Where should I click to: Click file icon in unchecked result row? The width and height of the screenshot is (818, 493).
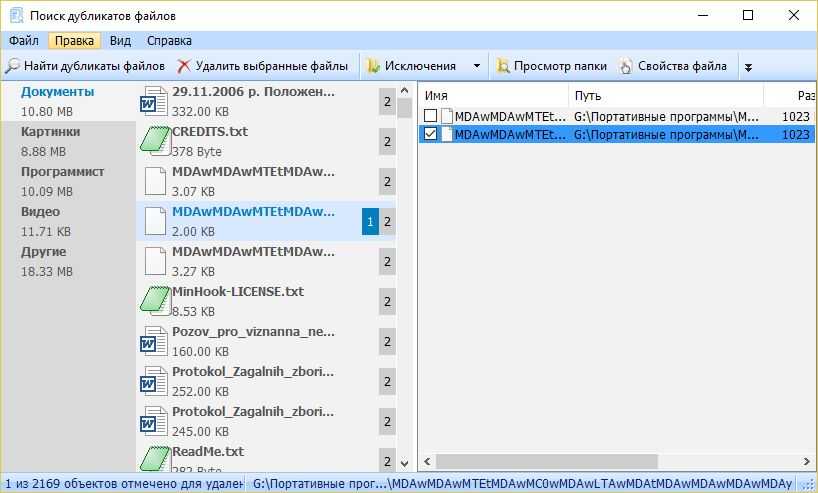pos(447,116)
